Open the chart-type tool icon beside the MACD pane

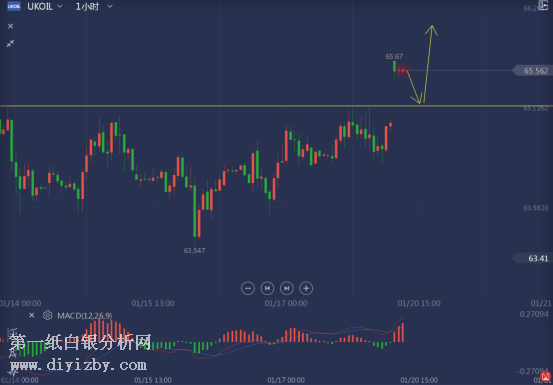(x=13, y=332)
